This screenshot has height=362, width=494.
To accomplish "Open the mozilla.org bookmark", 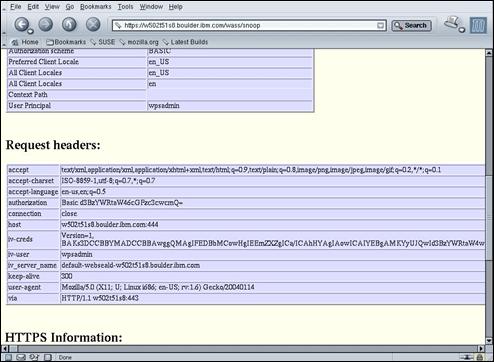I will click(139, 42).
